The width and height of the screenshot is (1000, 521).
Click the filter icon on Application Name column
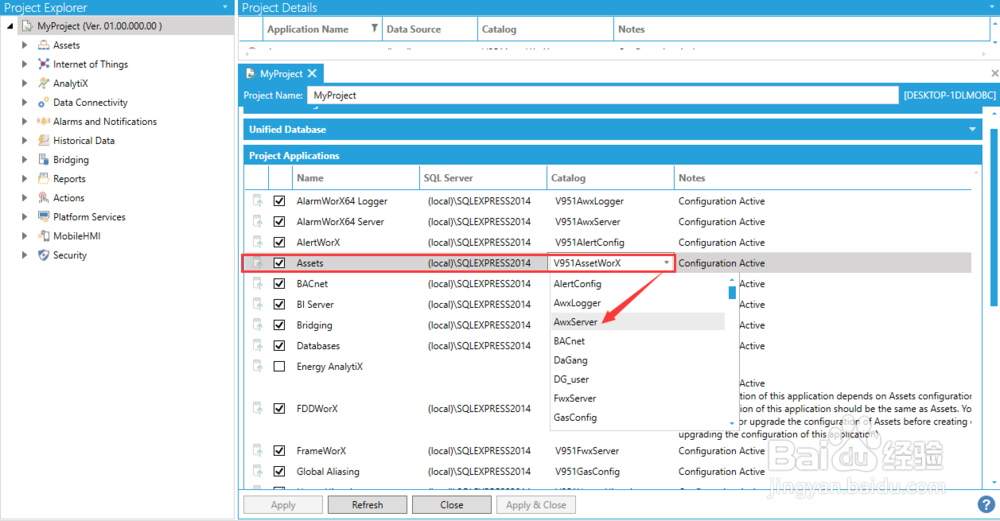[x=374, y=29]
